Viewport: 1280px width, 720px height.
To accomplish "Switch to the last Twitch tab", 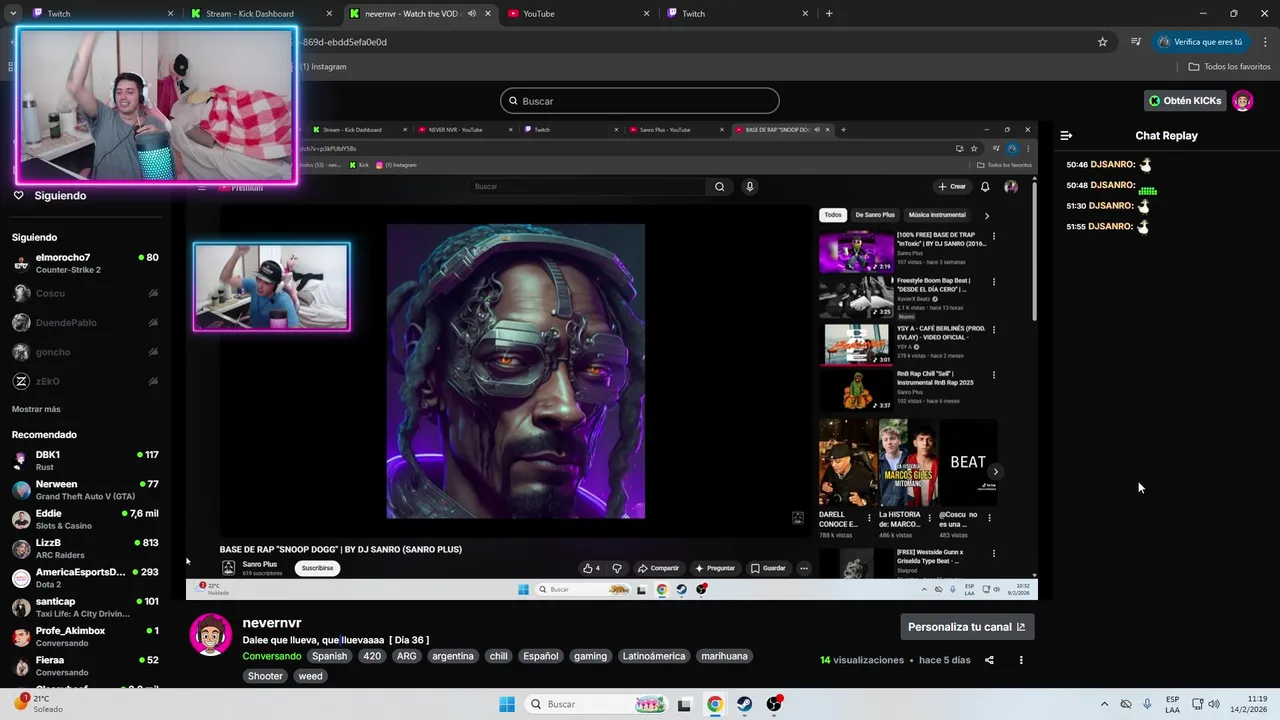I will point(735,14).
